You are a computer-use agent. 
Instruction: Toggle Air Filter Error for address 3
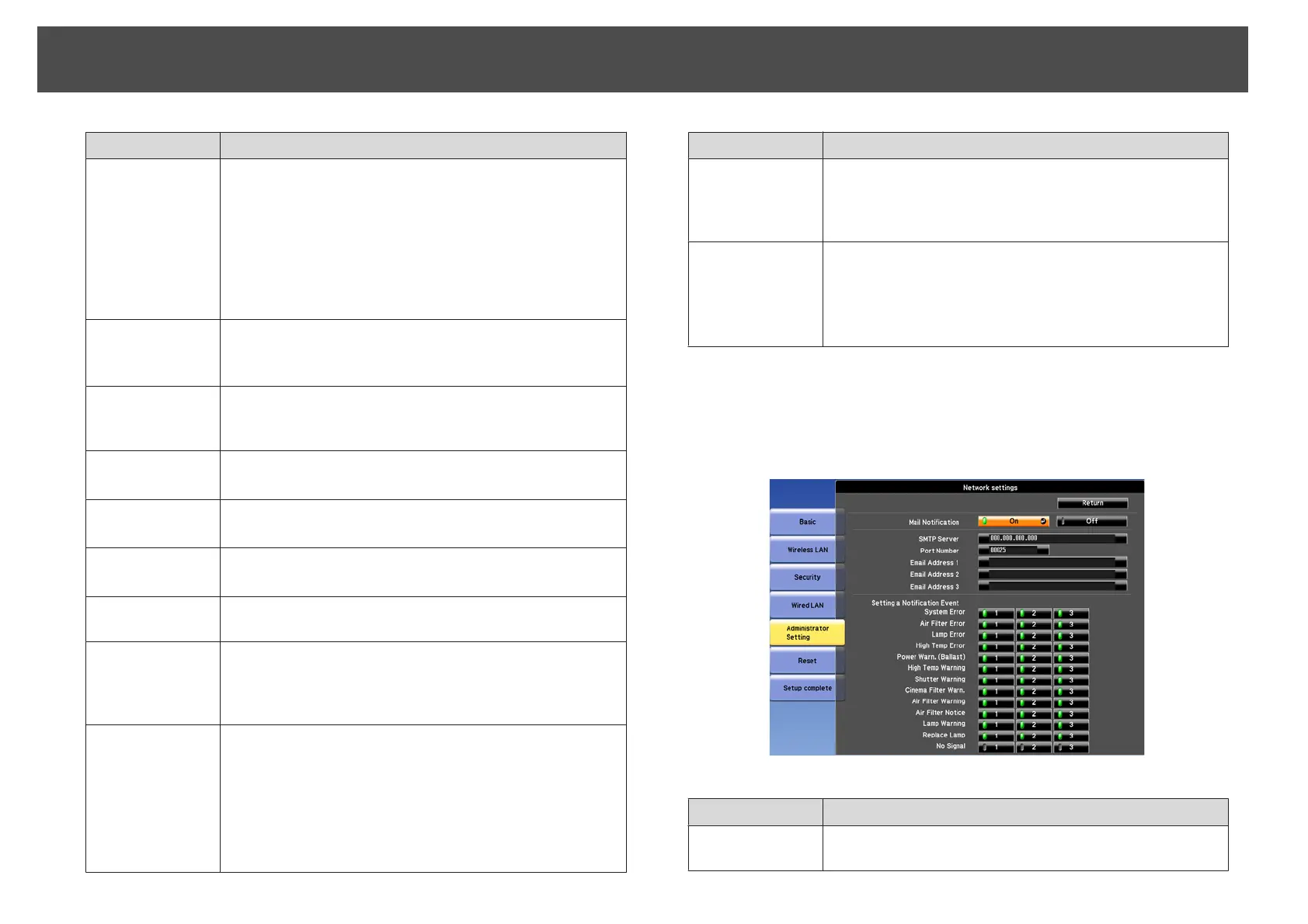[x=1071, y=624]
